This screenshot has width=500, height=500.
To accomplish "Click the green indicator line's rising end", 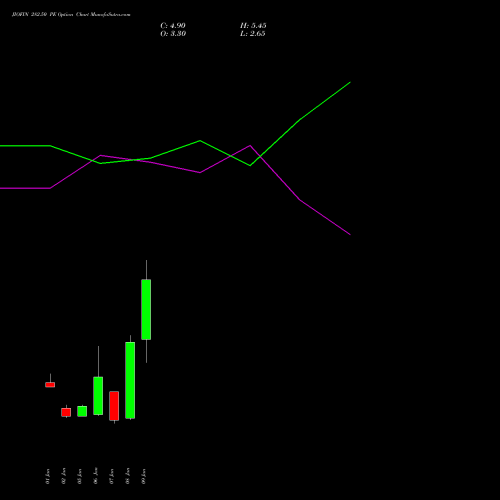I will point(350,82).
